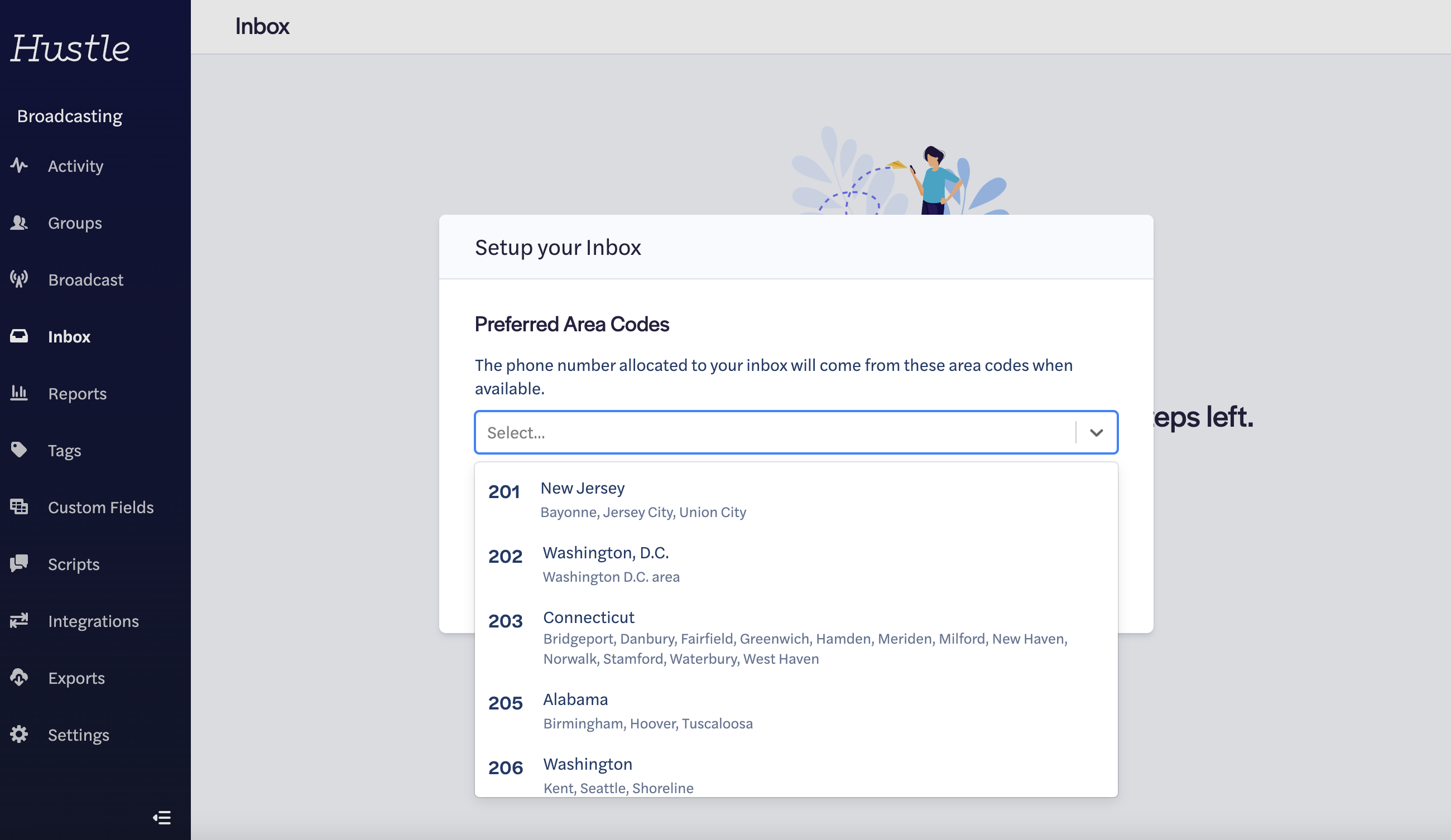This screenshot has height=840, width=1451.
Task: Collapse sidebar using bottom arrow icon
Action: point(162,818)
